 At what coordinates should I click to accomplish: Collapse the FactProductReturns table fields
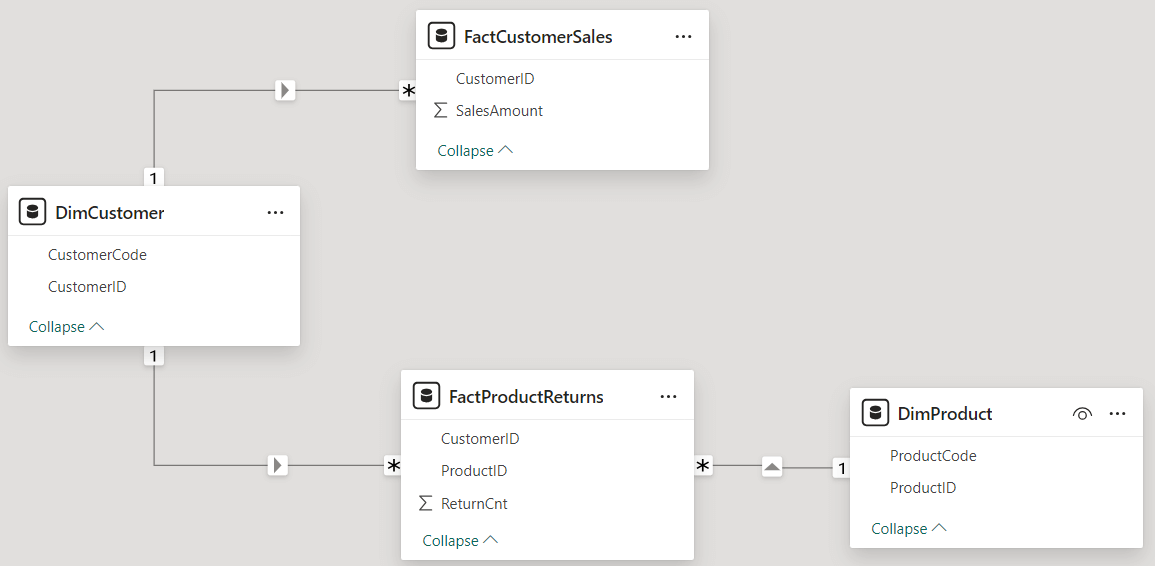[x=460, y=541]
